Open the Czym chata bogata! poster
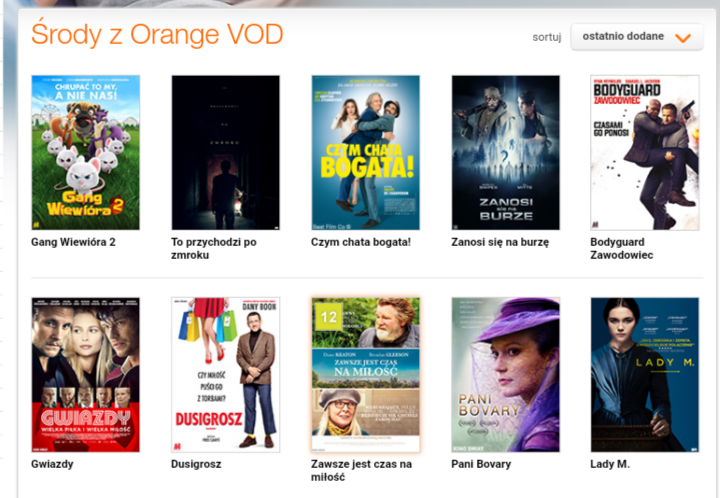This screenshot has height=498, width=720. pyautogui.click(x=366, y=153)
